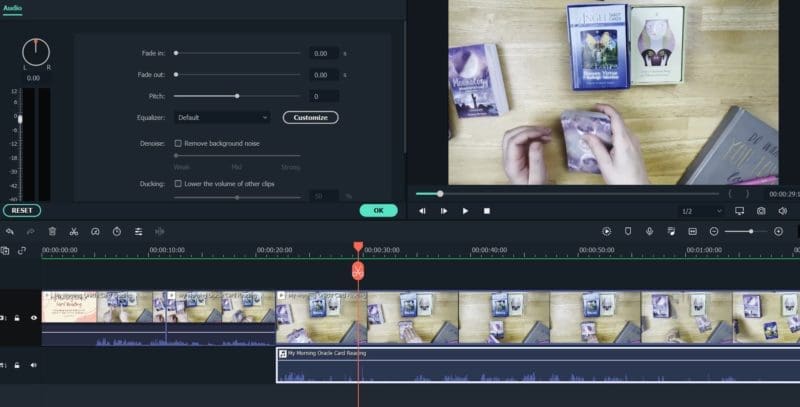Click the green OK button

(379, 210)
